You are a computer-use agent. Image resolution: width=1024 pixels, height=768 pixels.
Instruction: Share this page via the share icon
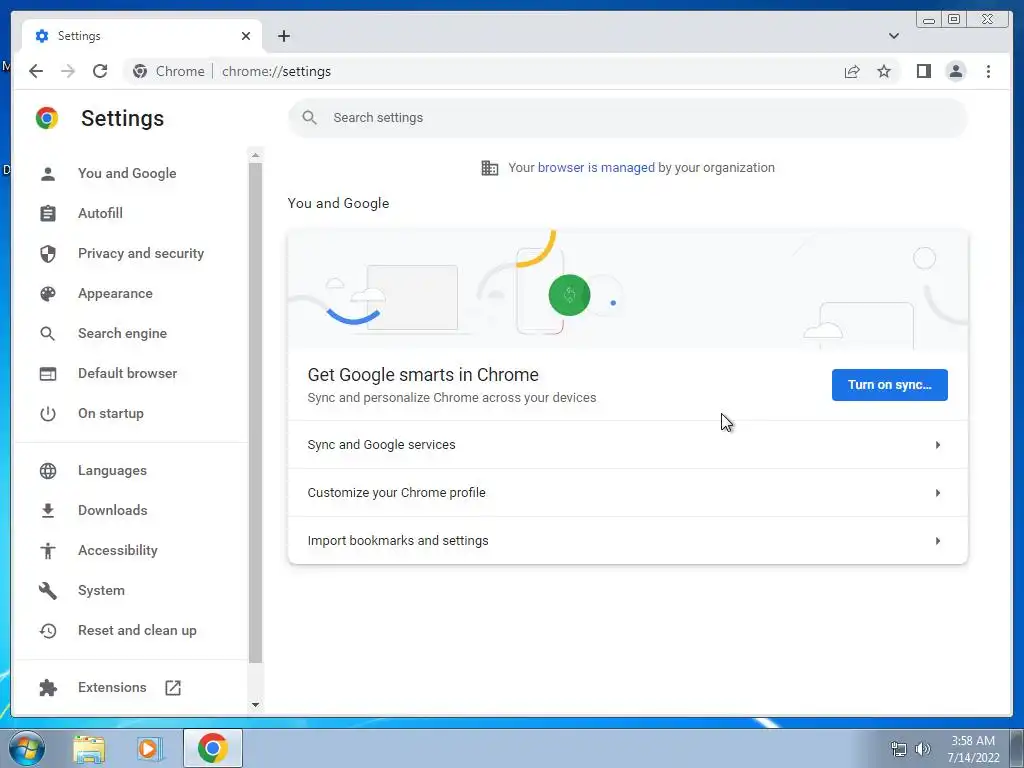coord(852,71)
